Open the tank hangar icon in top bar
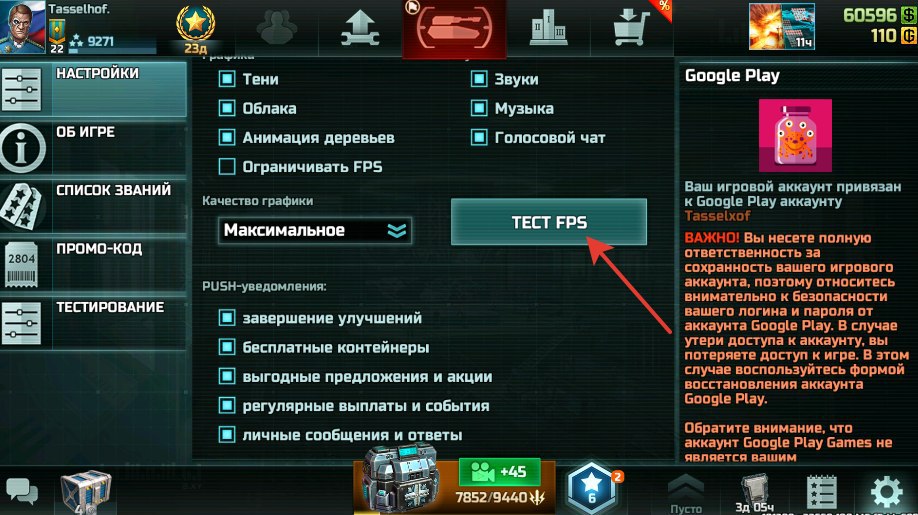Image resolution: width=918 pixels, height=515 pixels. pyautogui.click(x=454, y=28)
